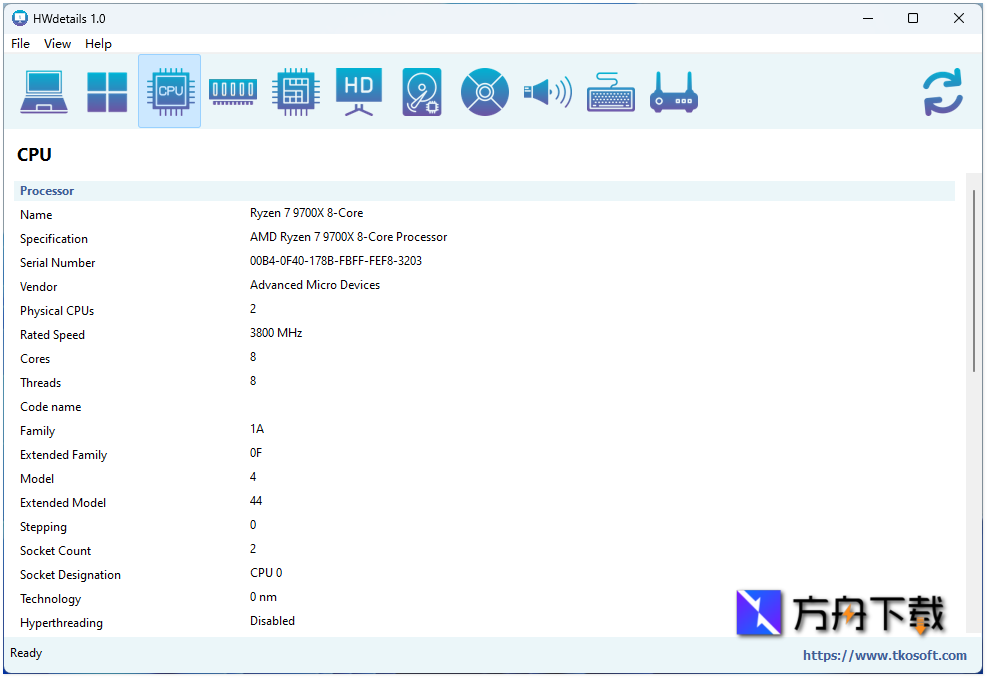Image resolution: width=987 pixels, height=678 pixels.
Task: Click the Family value 1A
Action: pyautogui.click(x=257, y=429)
